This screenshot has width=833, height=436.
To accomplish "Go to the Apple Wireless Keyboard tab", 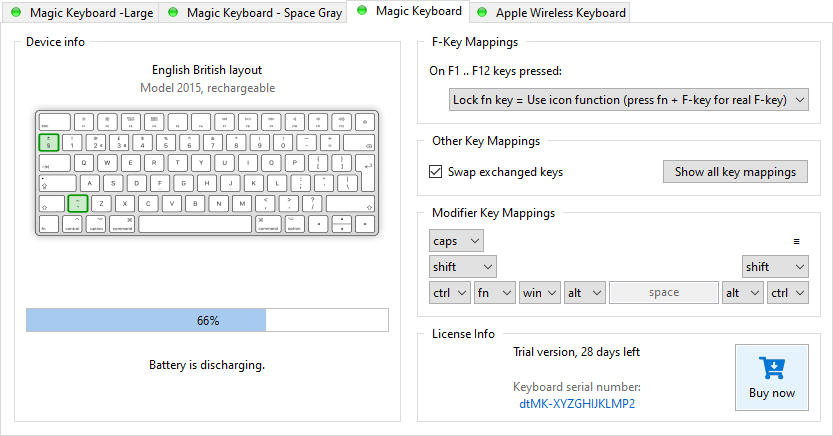I will pyautogui.click(x=550, y=13).
